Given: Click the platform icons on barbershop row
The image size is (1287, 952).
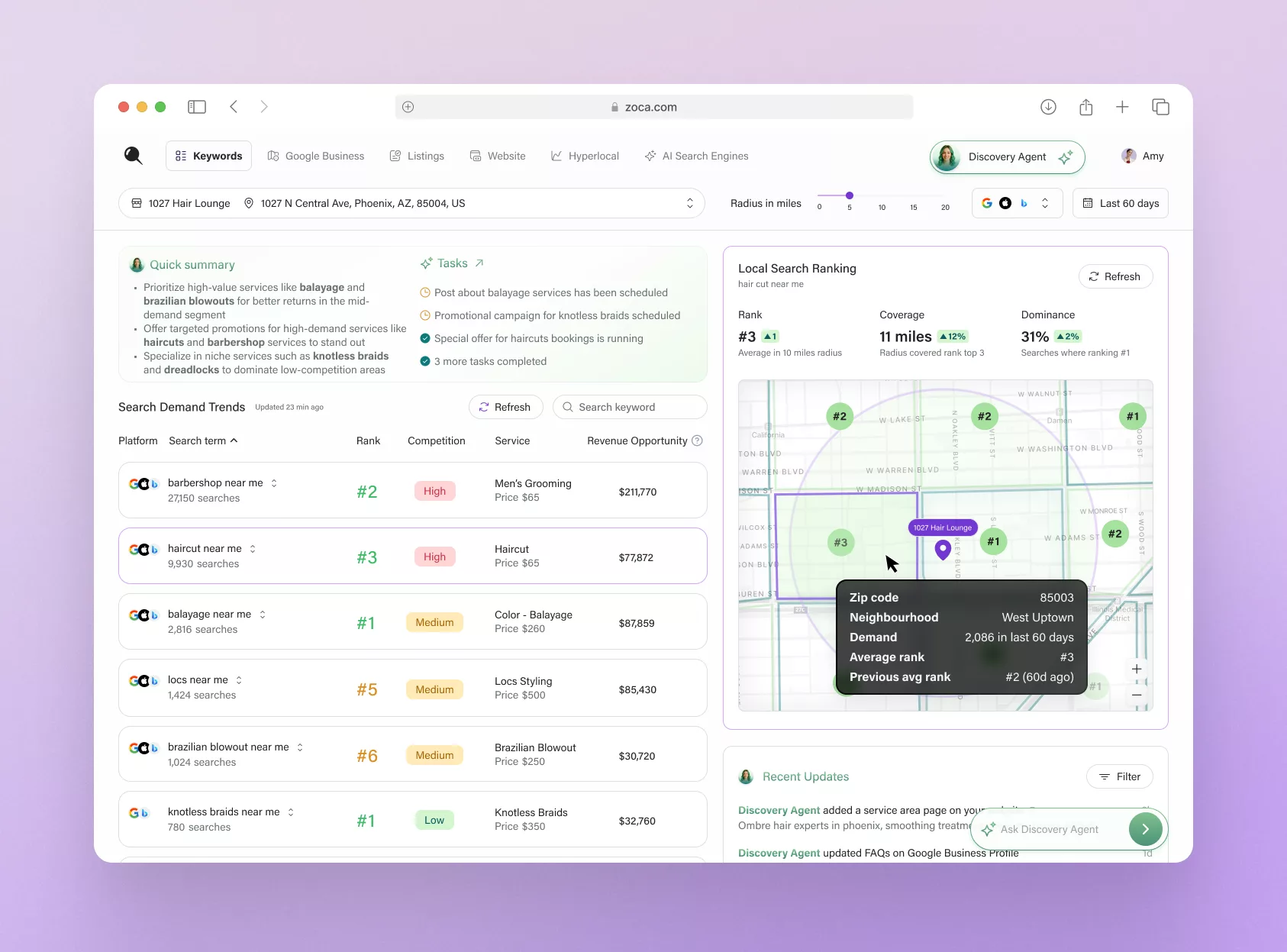Looking at the screenshot, I should point(144,483).
